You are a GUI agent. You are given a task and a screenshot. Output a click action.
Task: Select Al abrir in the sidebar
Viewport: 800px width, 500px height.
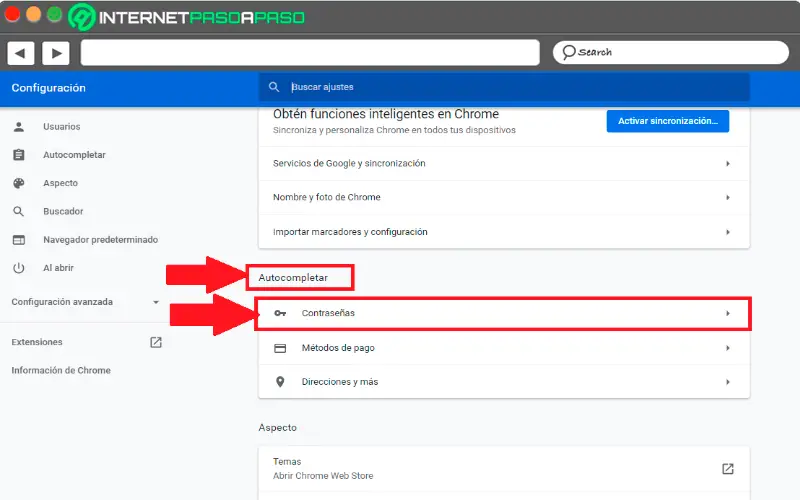pyautogui.click(x=58, y=268)
